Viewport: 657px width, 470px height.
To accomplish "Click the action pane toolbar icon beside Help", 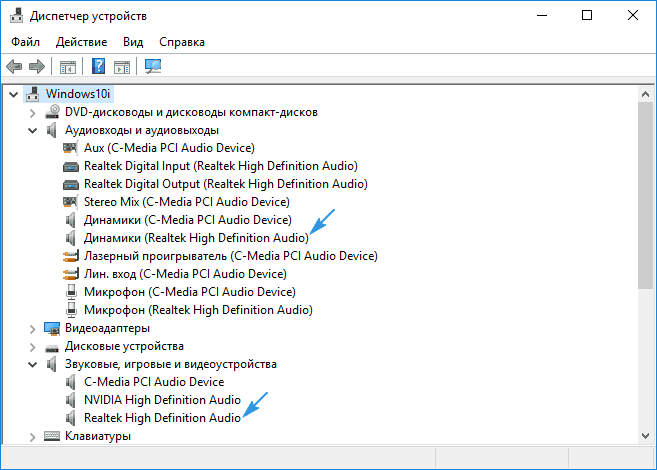I will click(x=122, y=67).
